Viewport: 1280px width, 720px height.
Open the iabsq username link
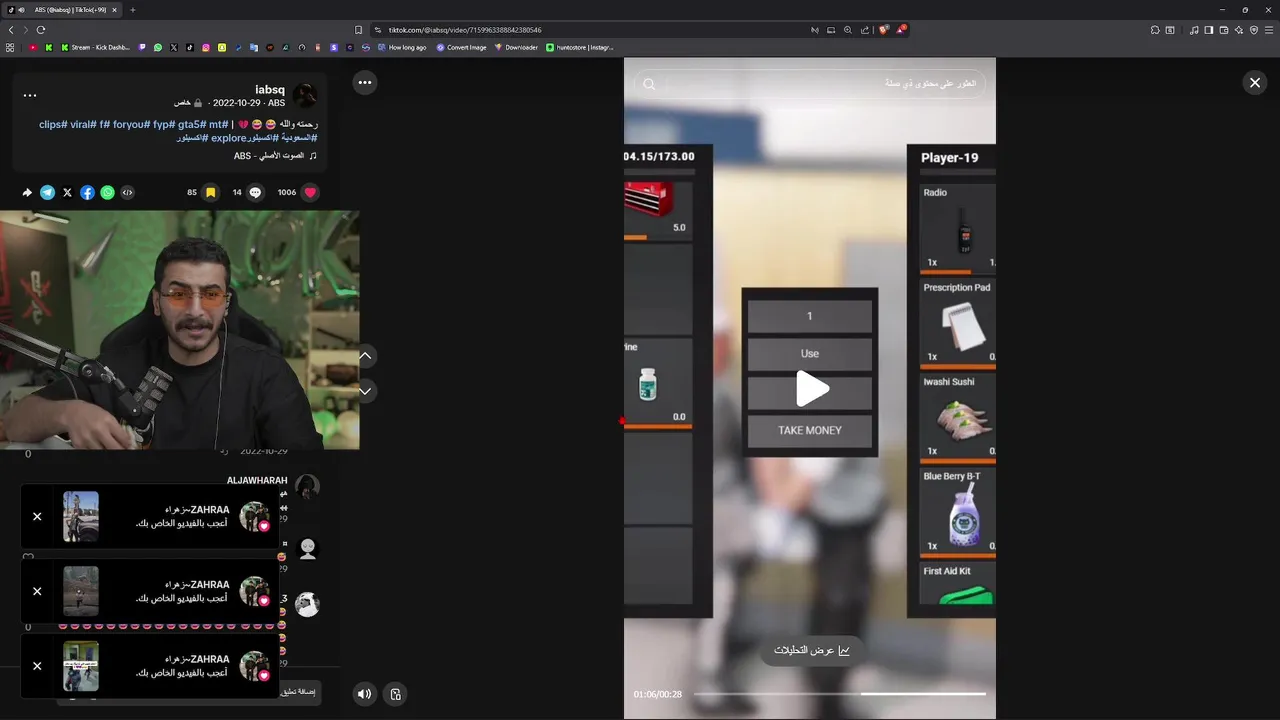pyautogui.click(x=269, y=90)
